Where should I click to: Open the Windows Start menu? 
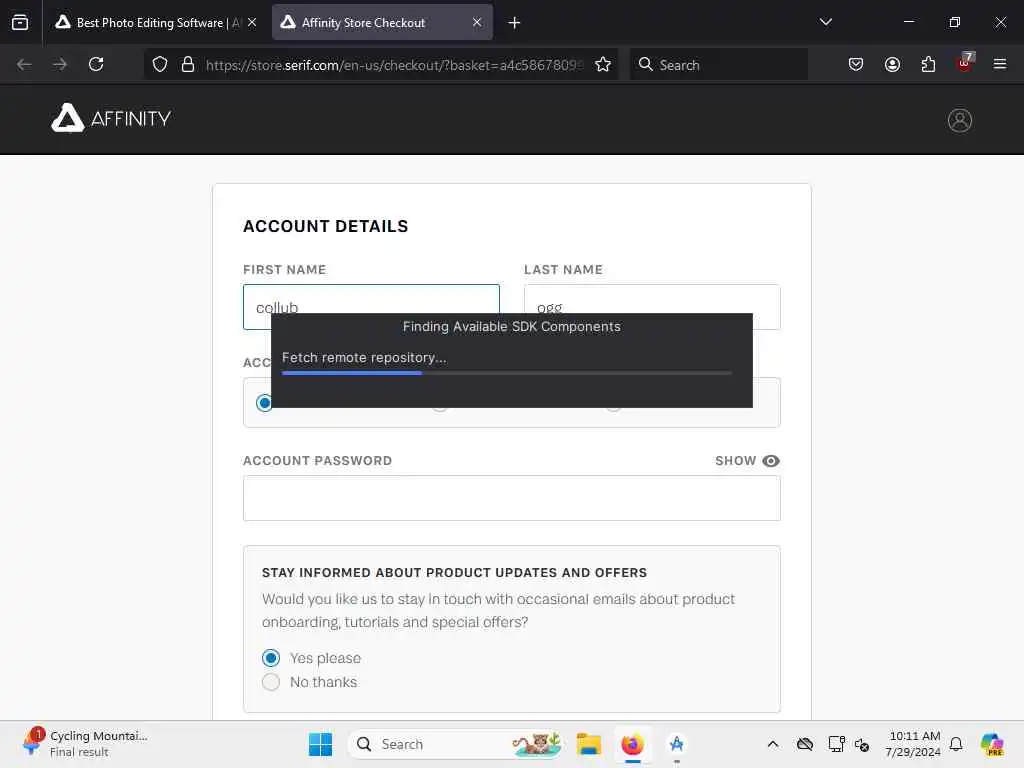(x=320, y=744)
